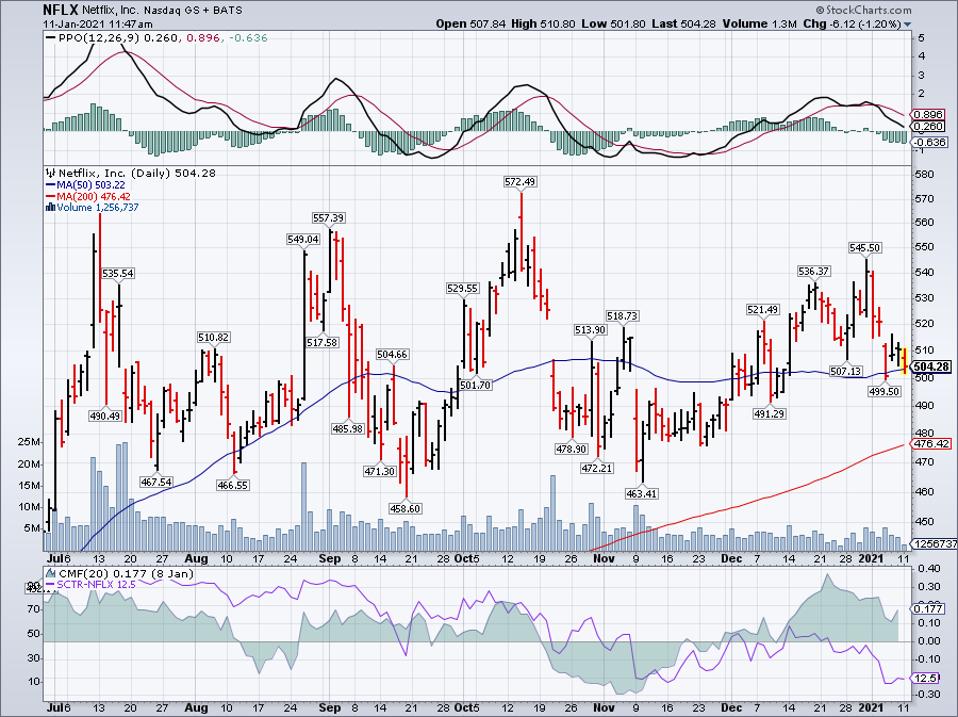
Task: Click the 572.49 peak price label
Action: pos(521,181)
